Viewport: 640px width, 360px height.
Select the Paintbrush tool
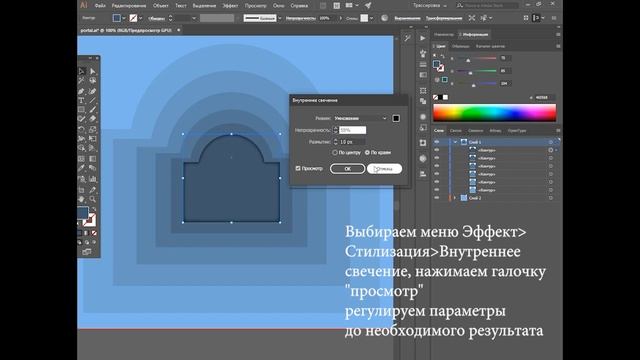(x=93, y=110)
